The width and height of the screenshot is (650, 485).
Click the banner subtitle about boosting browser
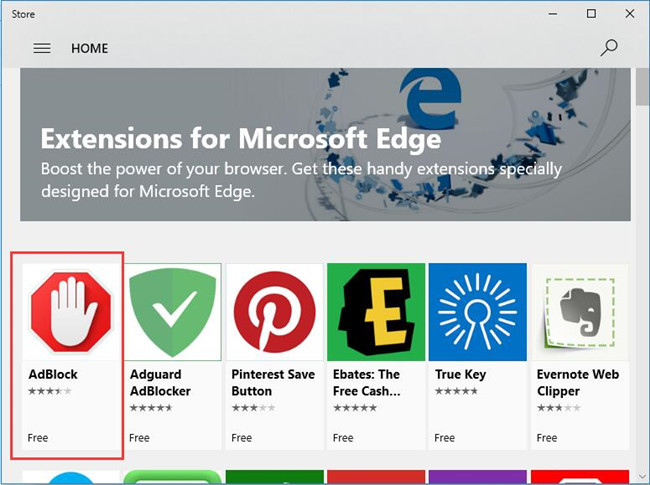click(301, 180)
